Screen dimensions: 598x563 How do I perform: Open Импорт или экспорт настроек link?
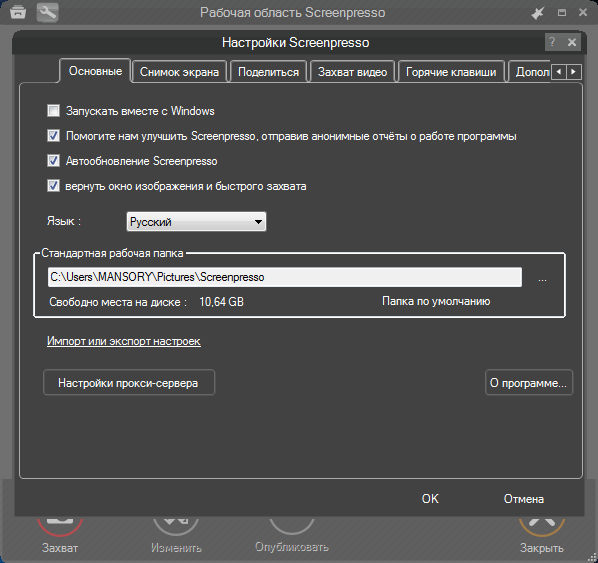[124, 341]
